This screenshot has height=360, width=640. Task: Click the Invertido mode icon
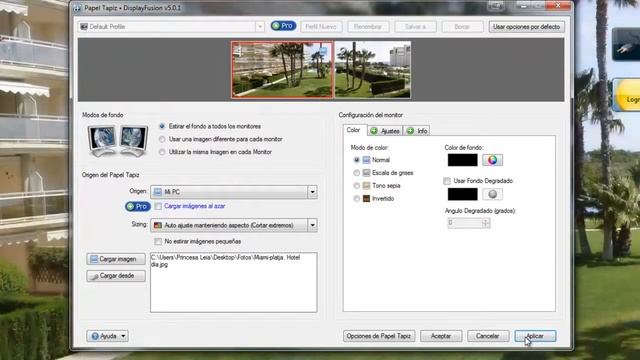click(367, 199)
